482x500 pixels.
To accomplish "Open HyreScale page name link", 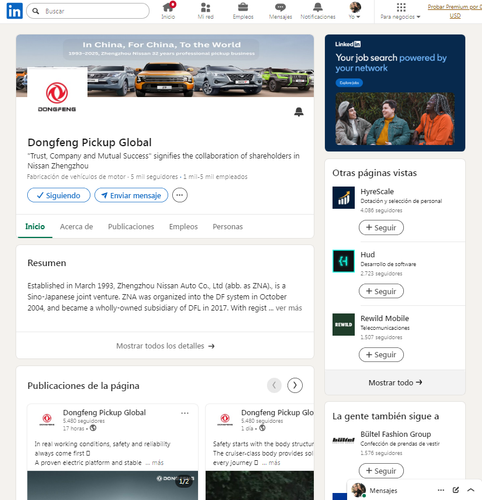I will point(377,192).
